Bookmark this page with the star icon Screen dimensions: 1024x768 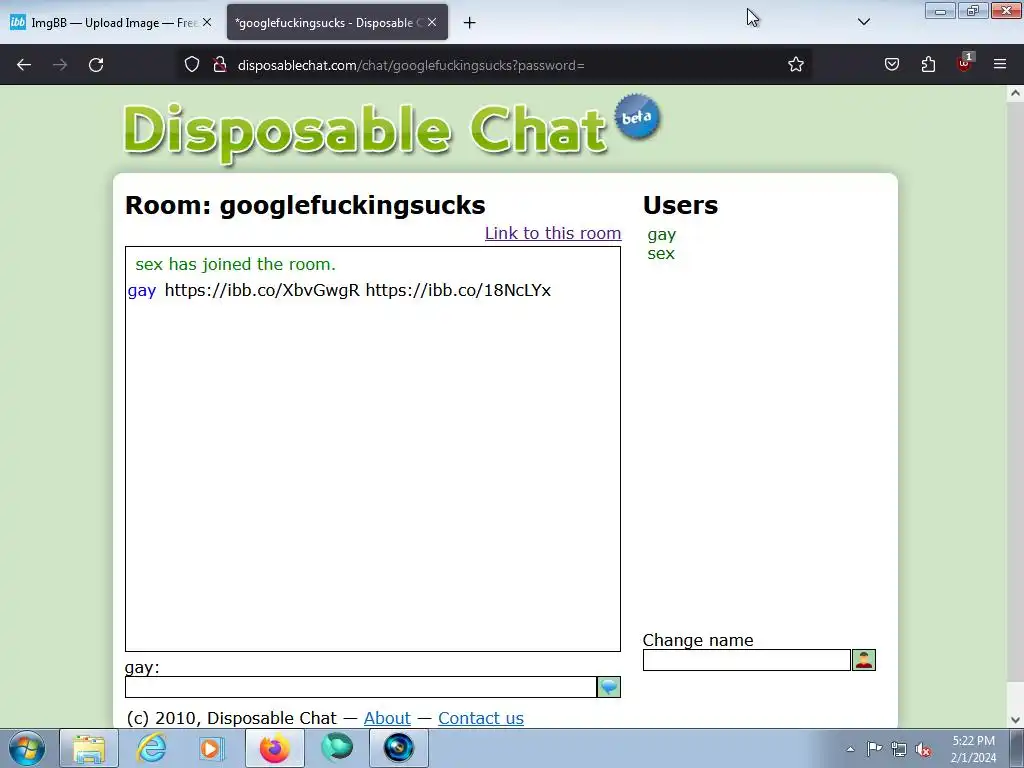click(x=795, y=65)
